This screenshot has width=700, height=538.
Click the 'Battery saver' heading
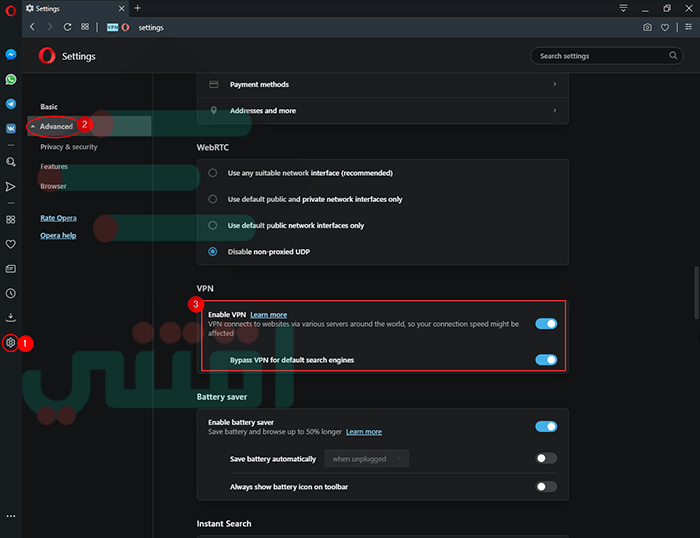pos(222,397)
